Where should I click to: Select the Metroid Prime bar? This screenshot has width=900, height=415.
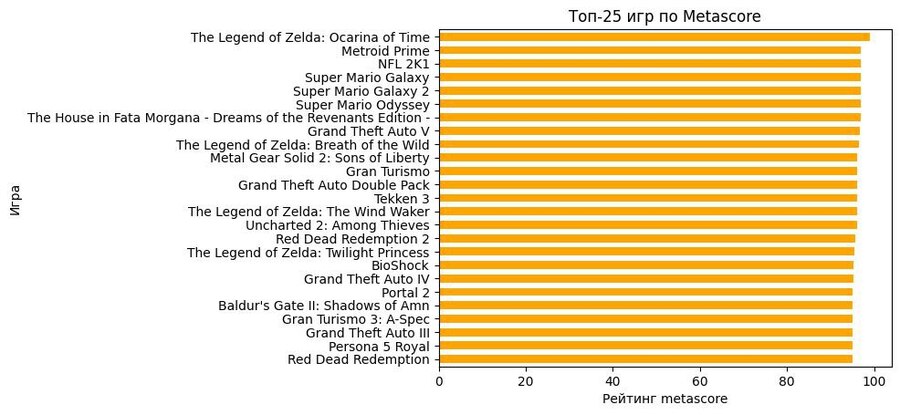pos(650,50)
